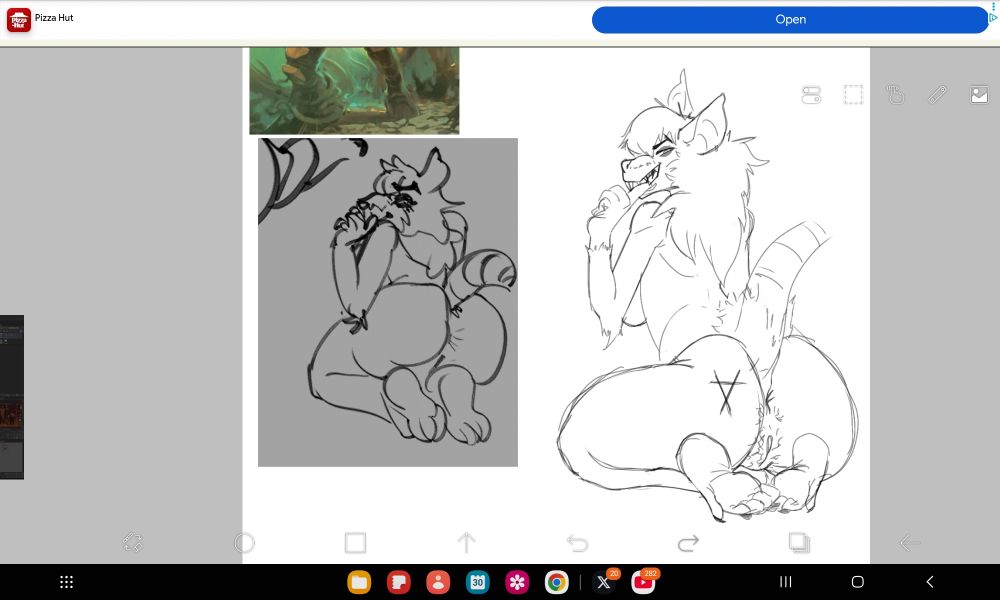The width and height of the screenshot is (1000, 600).
Task: Select the green forest reference image
Action: point(354,91)
